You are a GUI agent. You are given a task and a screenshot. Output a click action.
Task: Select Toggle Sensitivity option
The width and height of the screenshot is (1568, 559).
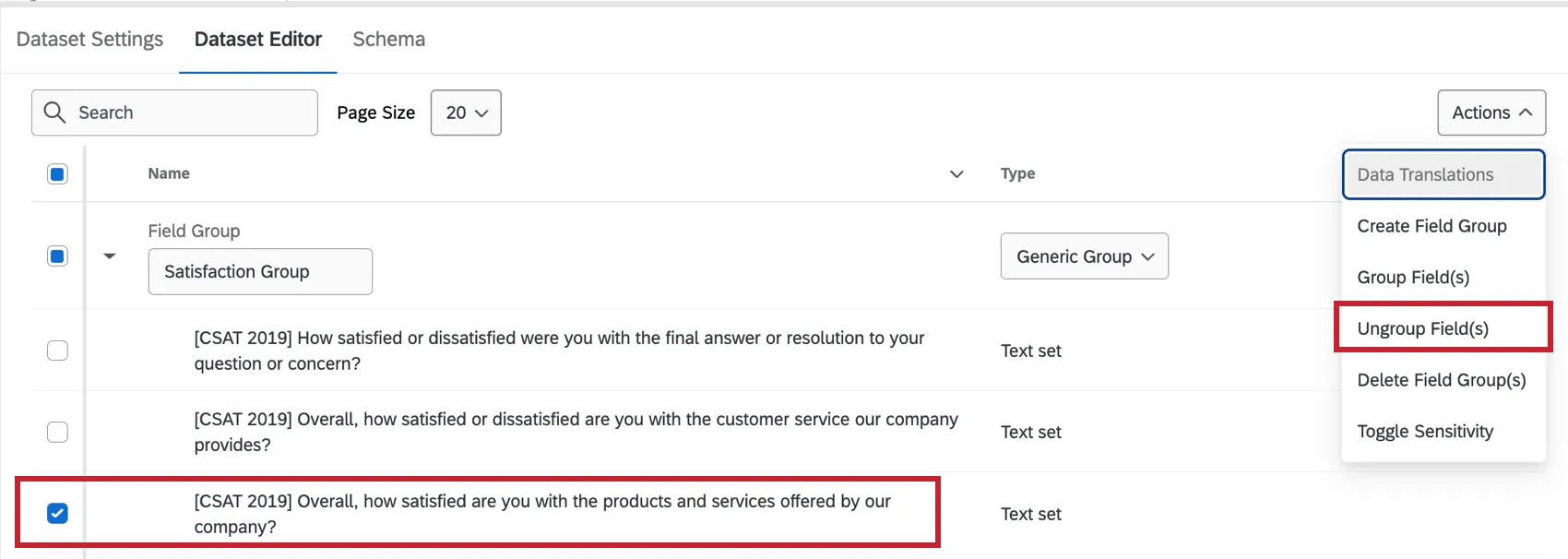click(1425, 431)
